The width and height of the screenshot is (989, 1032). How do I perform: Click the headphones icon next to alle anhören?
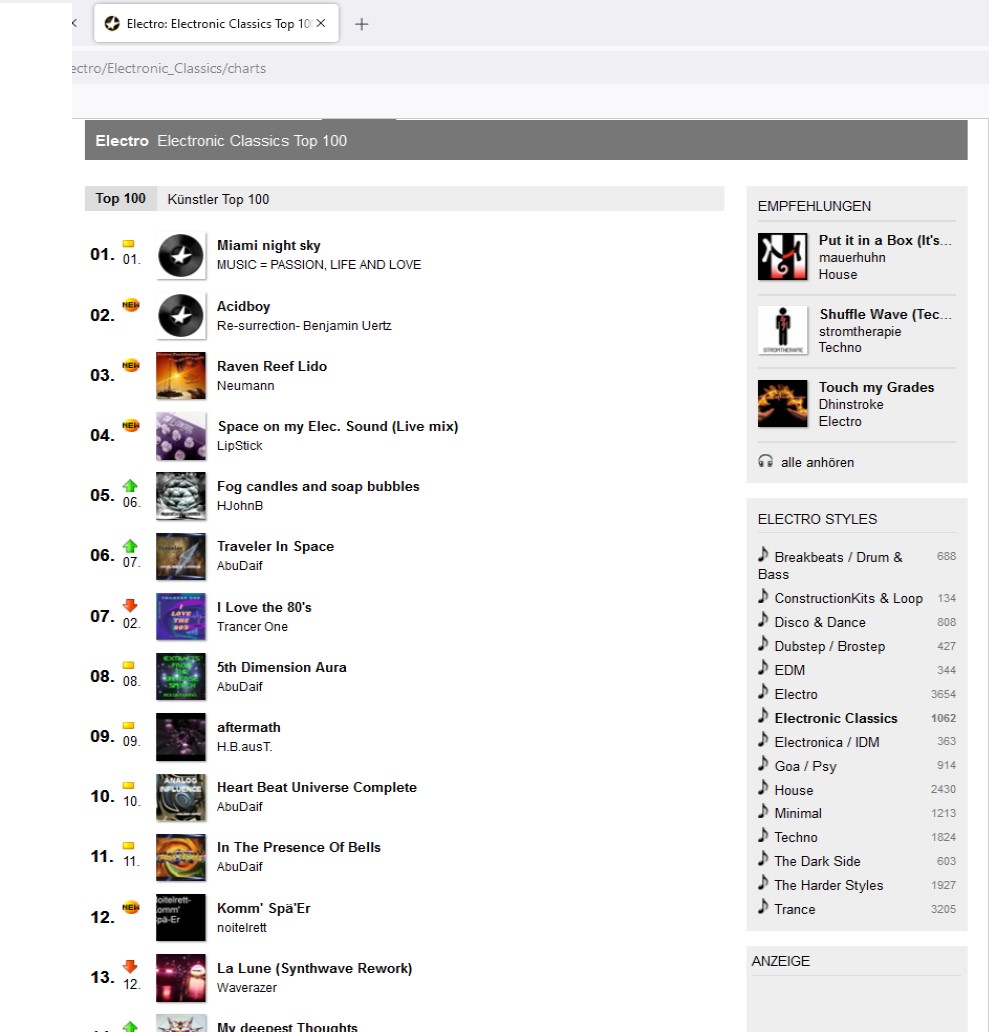[766, 462]
